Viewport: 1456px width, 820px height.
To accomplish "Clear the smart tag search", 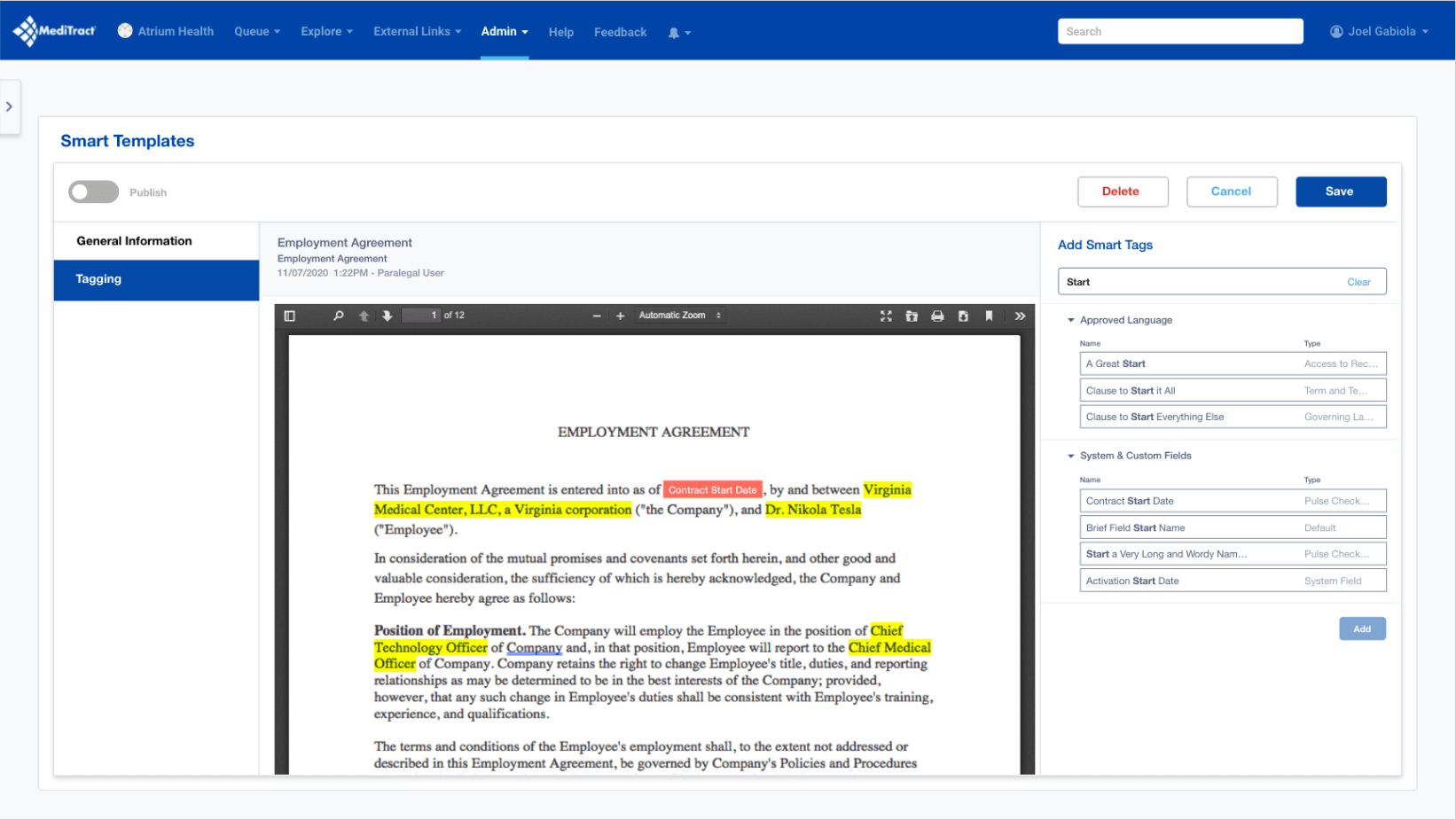I will (1358, 282).
